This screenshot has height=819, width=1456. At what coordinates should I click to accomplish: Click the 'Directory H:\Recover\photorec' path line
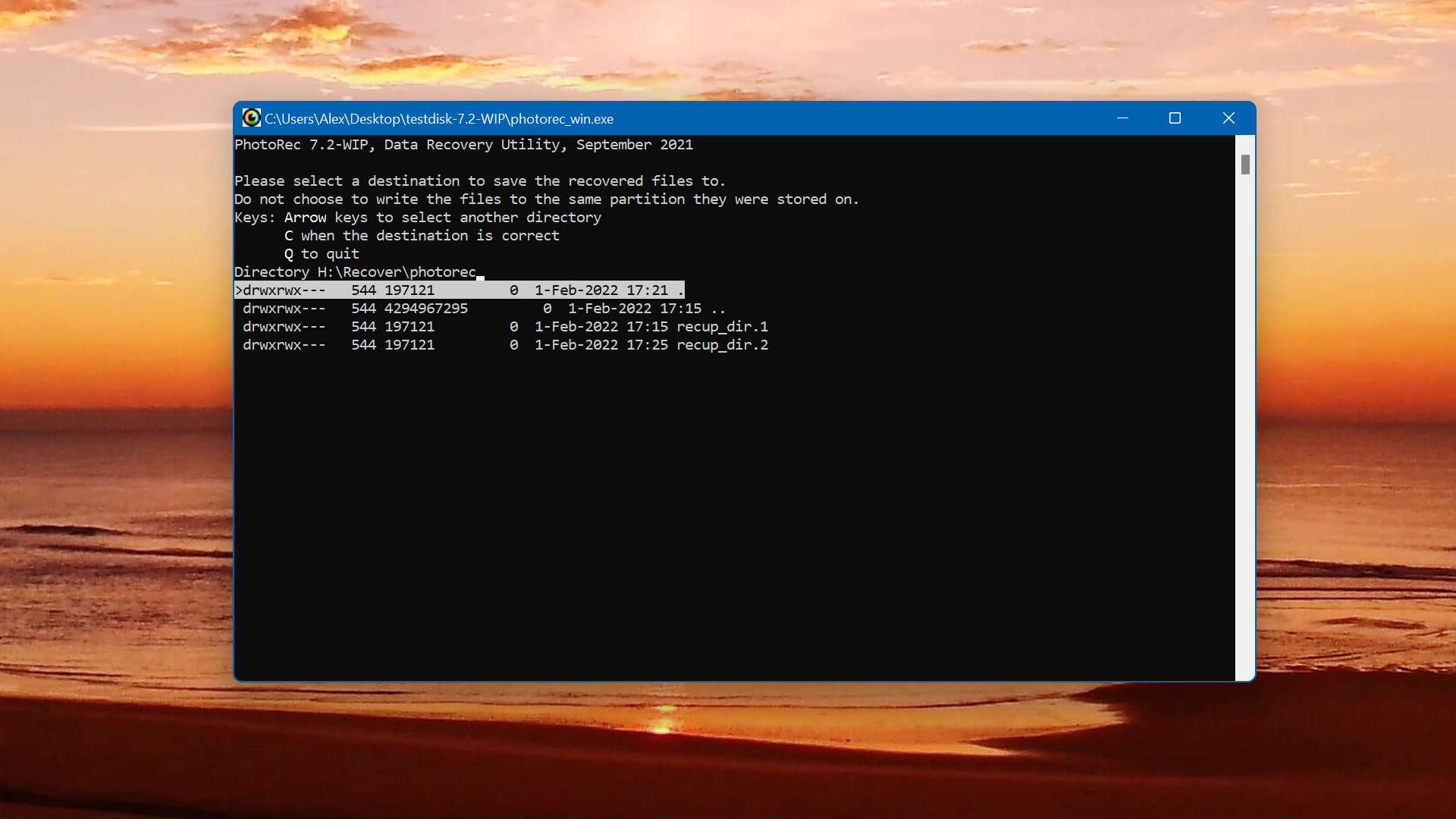356,272
